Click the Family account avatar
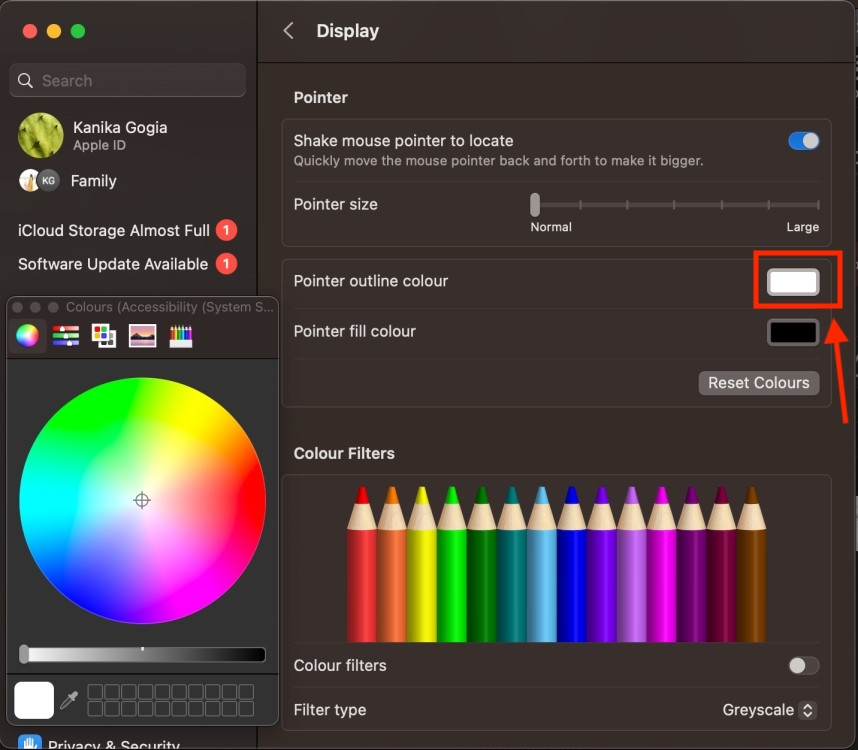 pyautogui.click(x=38, y=181)
